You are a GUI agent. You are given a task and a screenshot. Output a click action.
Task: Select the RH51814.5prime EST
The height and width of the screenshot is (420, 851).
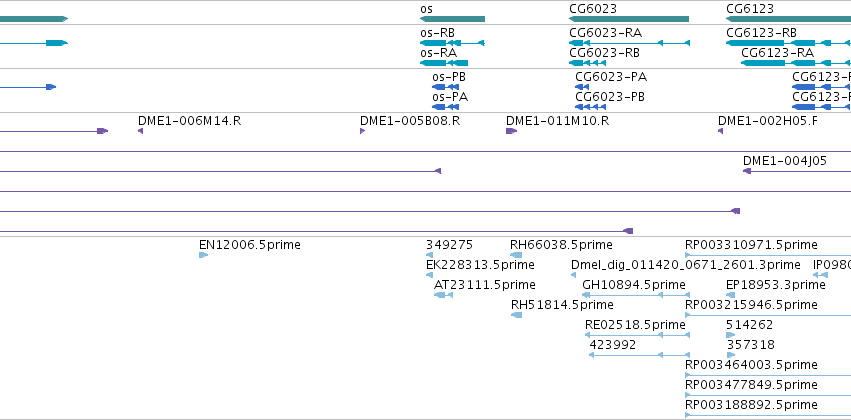(x=517, y=315)
